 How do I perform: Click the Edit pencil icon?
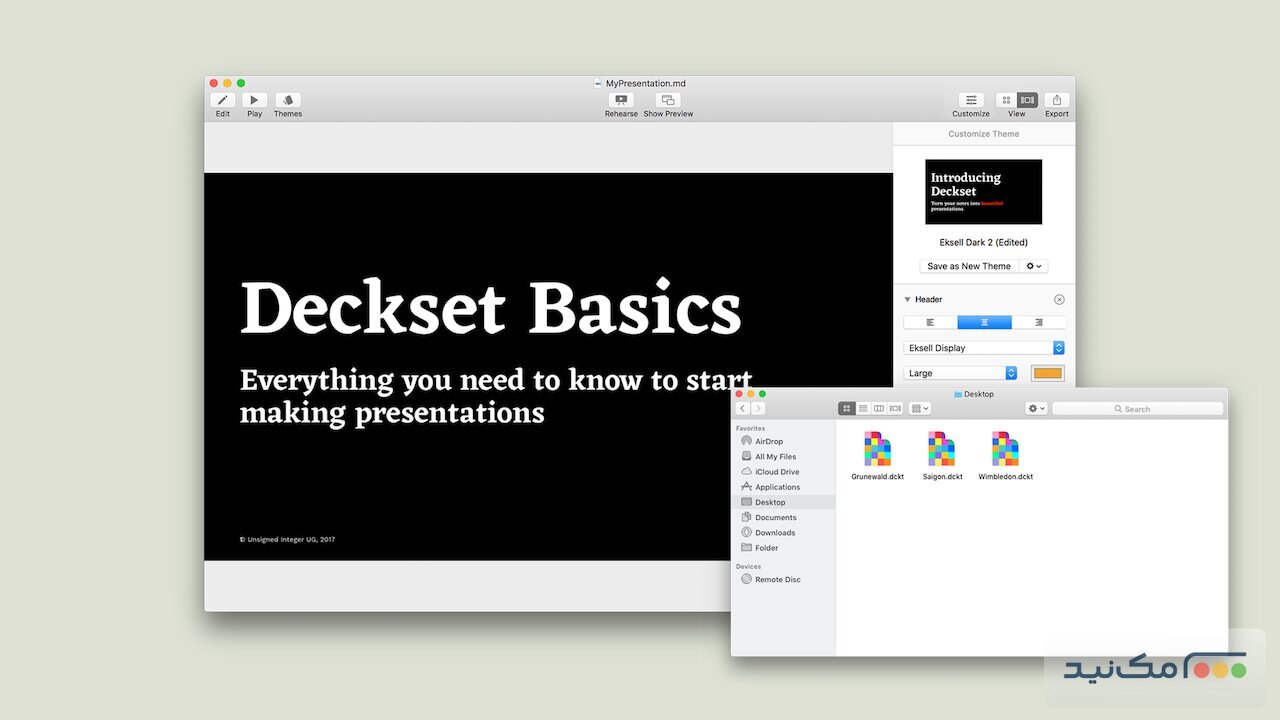pyautogui.click(x=222, y=100)
